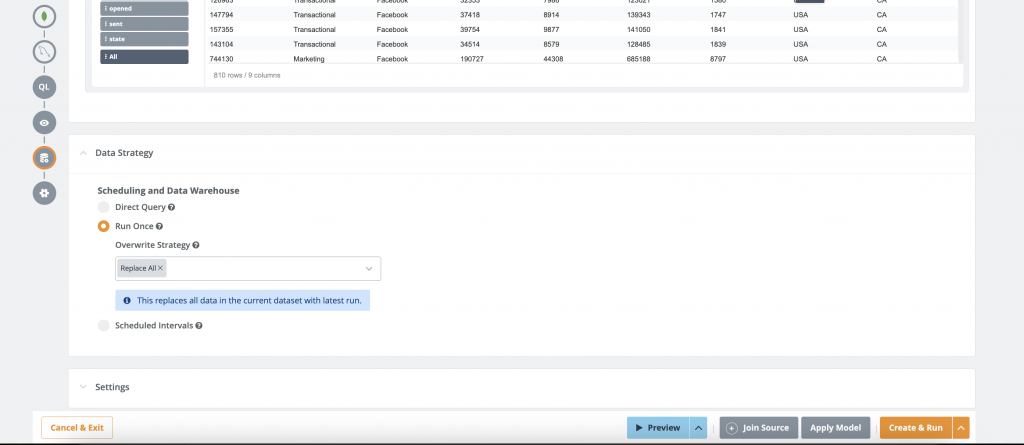This screenshot has height=445, width=1024.
Task: Click Facebook in row 744130
Action: [392, 59]
